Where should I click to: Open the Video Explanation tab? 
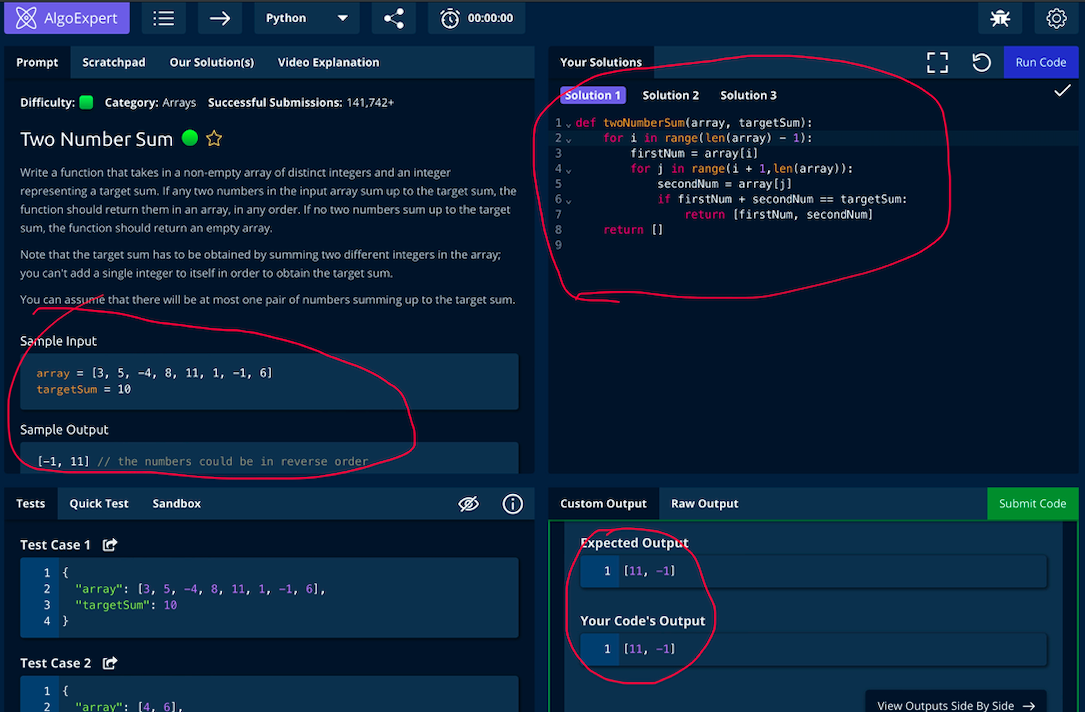[328, 62]
